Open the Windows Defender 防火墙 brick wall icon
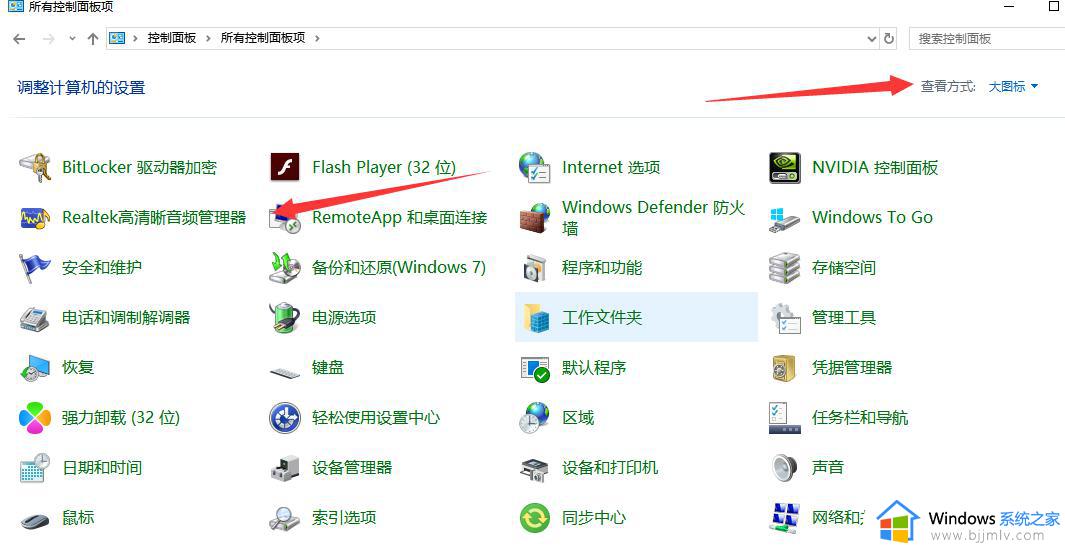 tap(535, 217)
